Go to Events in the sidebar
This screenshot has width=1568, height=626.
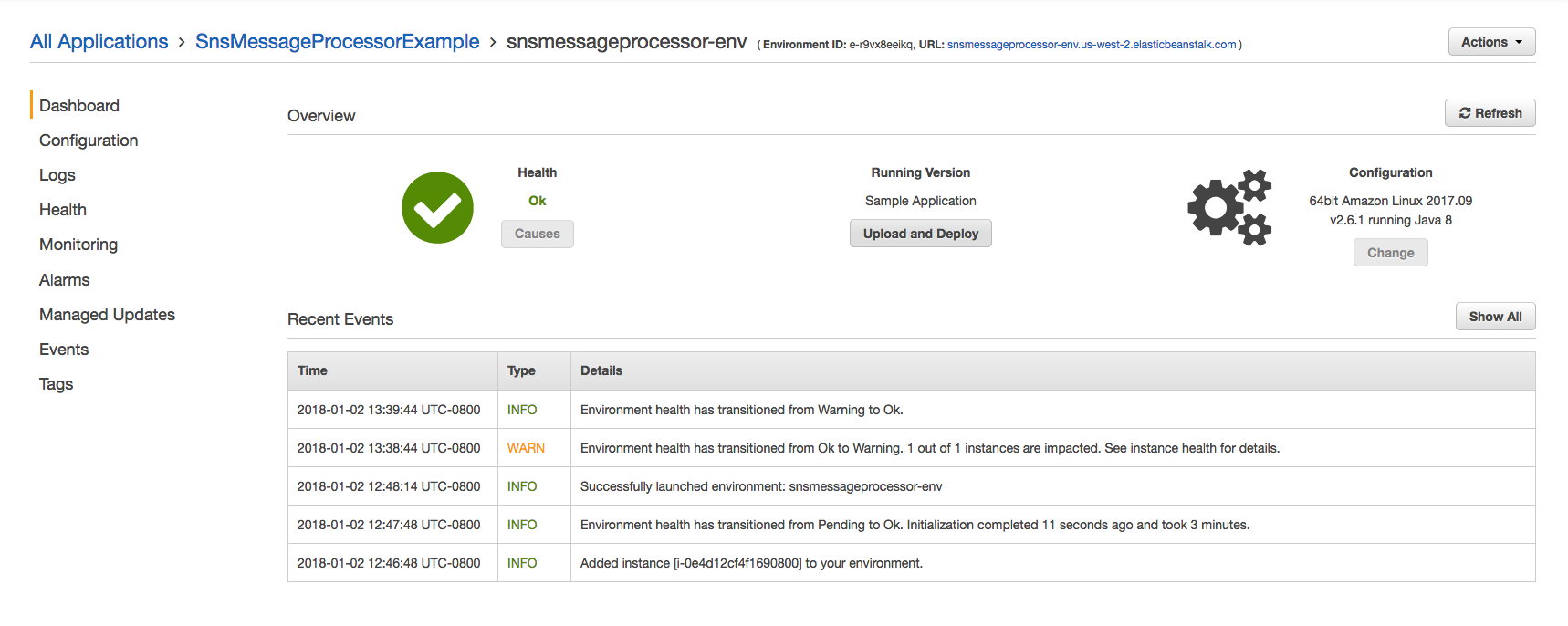pyautogui.click(x=64, y=350)
